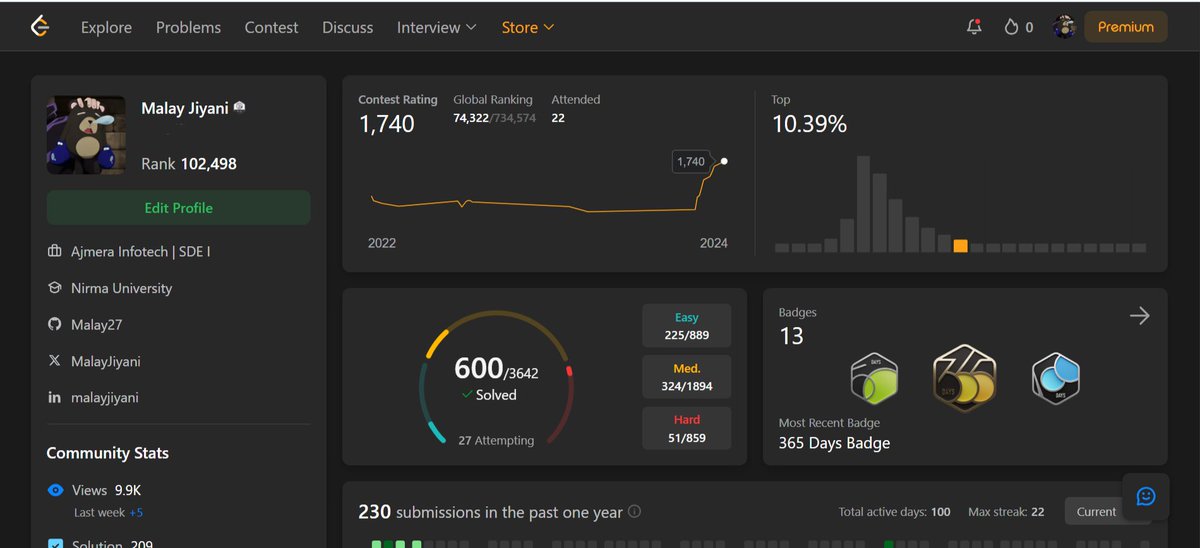Click the tallest bar in rating histogram
This screenshot has width=1200, height=548.
tap(863, 204)
